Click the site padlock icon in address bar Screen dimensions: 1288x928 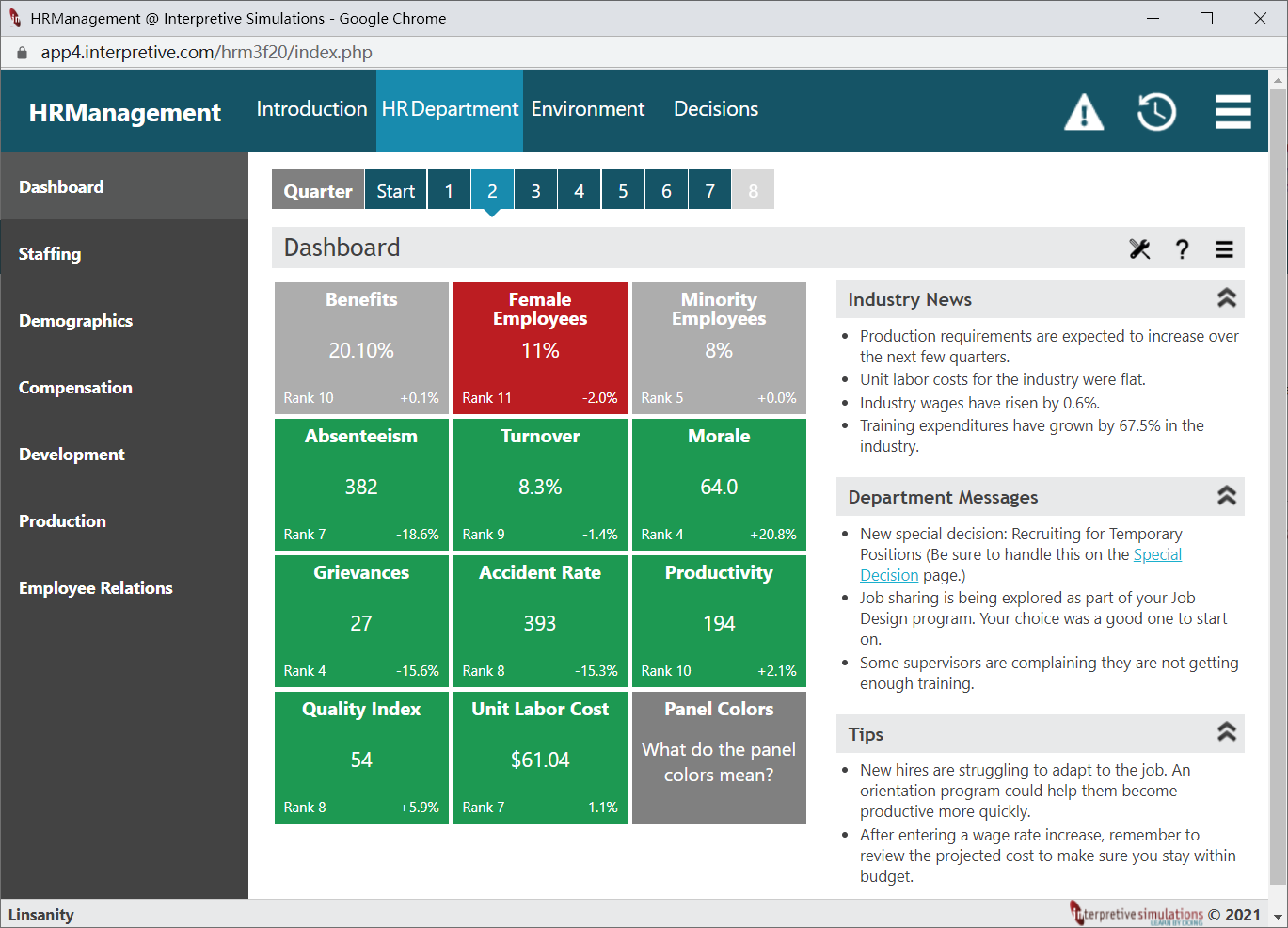22,53
